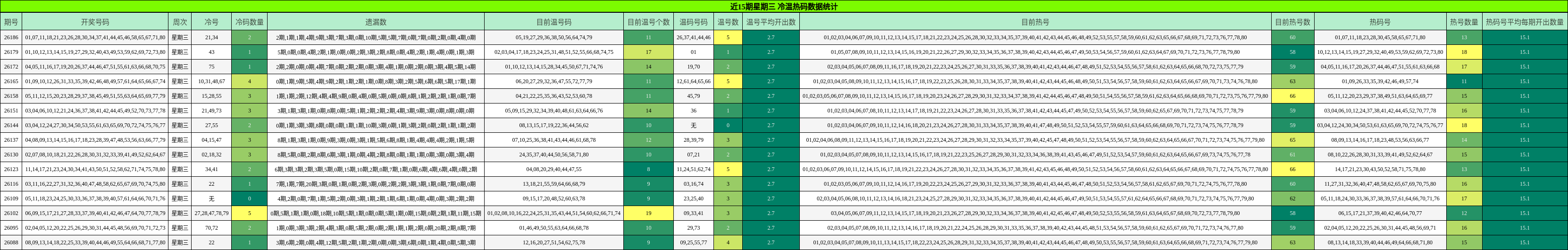Viewport: 1568px width, 250px height.
Task: Click the '遗漏数' column header
Action: [x=376, y=22]
